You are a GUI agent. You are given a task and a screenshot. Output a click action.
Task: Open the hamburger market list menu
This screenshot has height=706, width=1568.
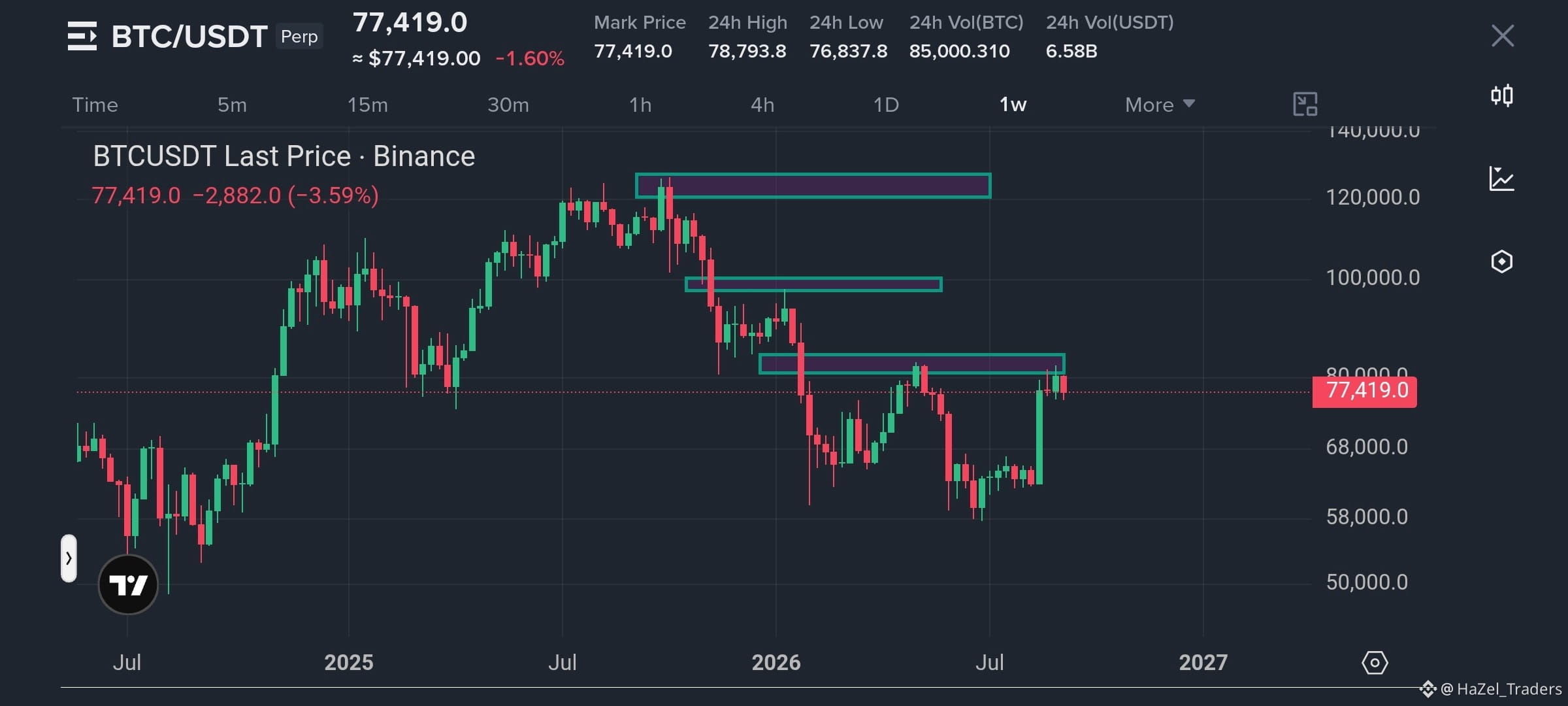82,36
